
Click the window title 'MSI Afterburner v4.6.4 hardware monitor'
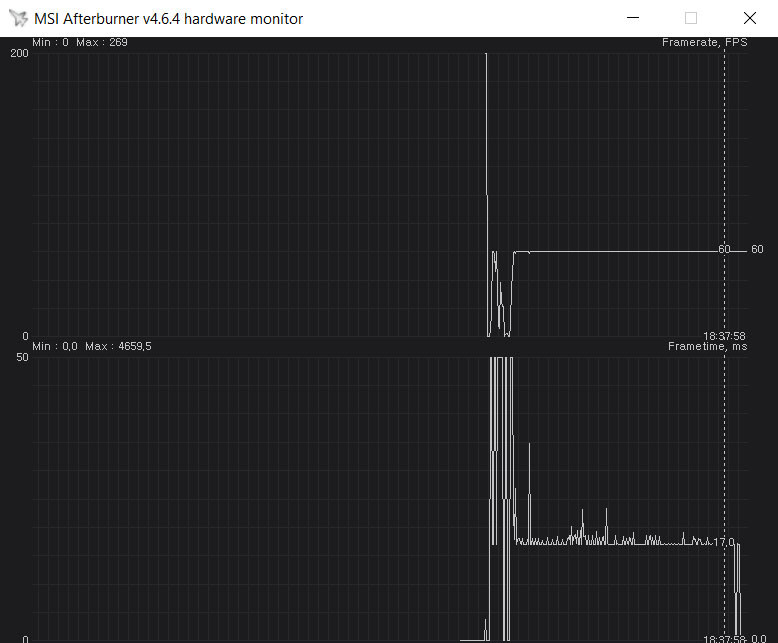[168, 19]
